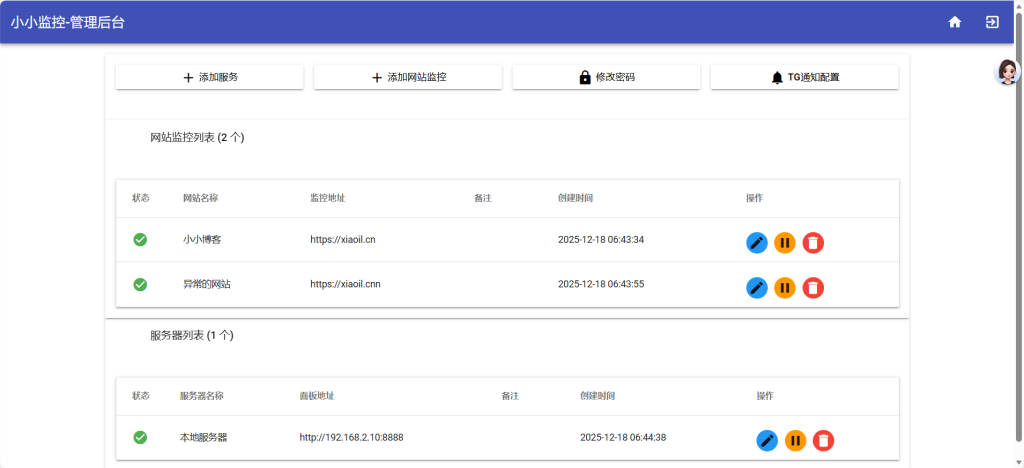The image size is (1024, 468).
Task: Click green status icon for 异常的网站
Action: click(x=140, y=285)
